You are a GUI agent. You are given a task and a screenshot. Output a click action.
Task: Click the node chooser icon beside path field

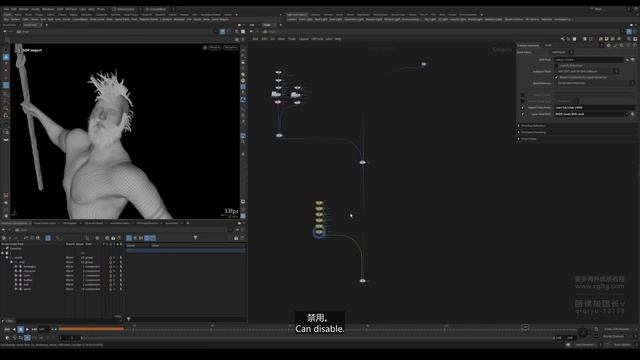click(x=633, y=60)
